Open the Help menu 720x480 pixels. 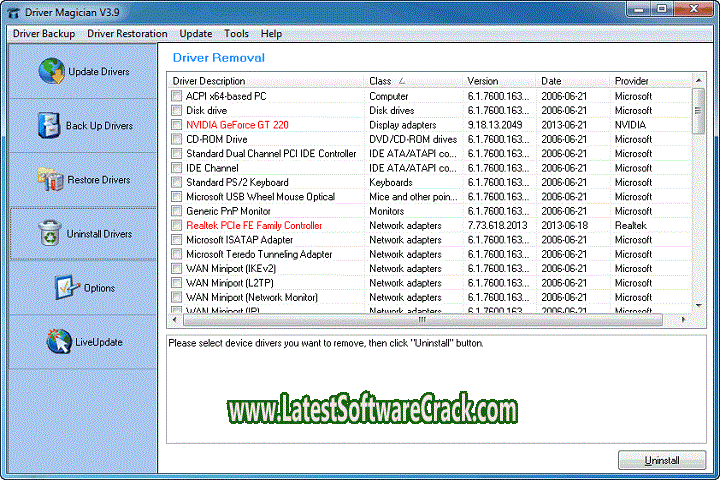coord(271,33)
